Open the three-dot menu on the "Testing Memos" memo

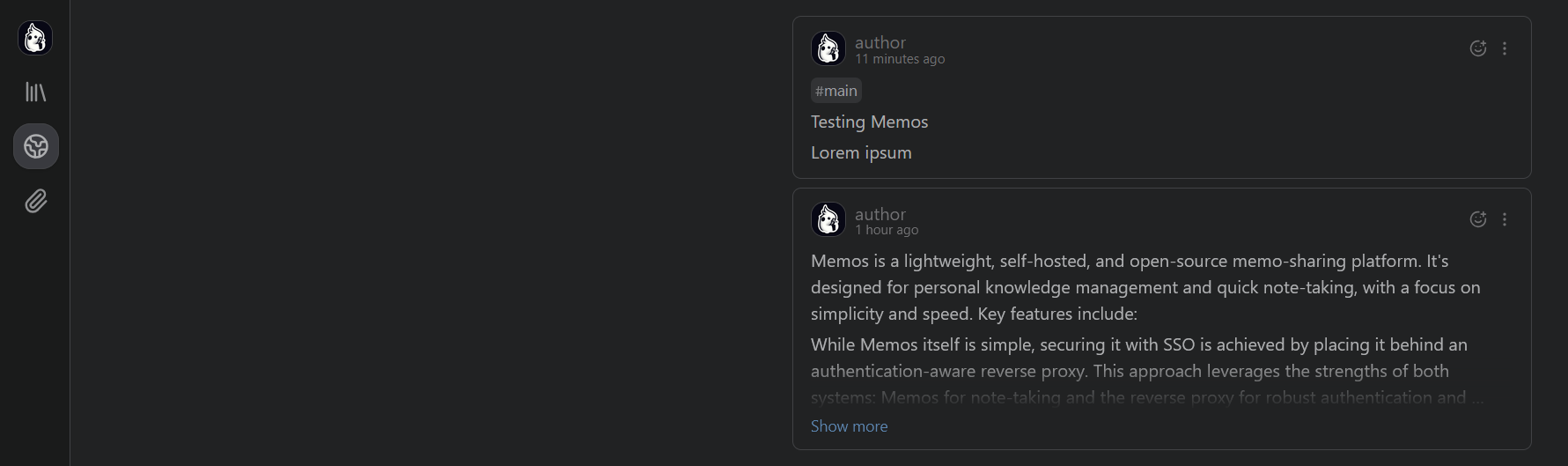[x=1505, y=48]
